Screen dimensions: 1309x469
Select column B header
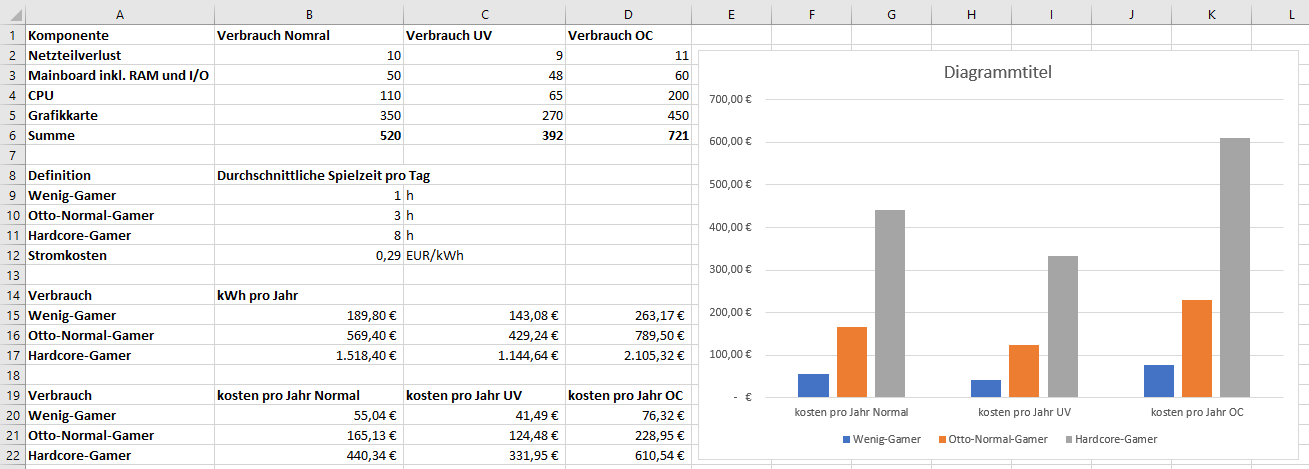[309, 13]
